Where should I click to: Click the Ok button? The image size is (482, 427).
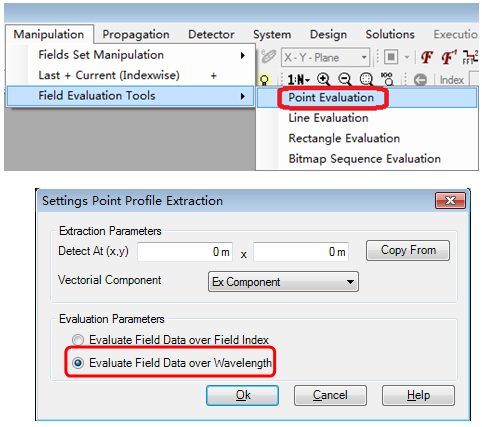[242, 395]
